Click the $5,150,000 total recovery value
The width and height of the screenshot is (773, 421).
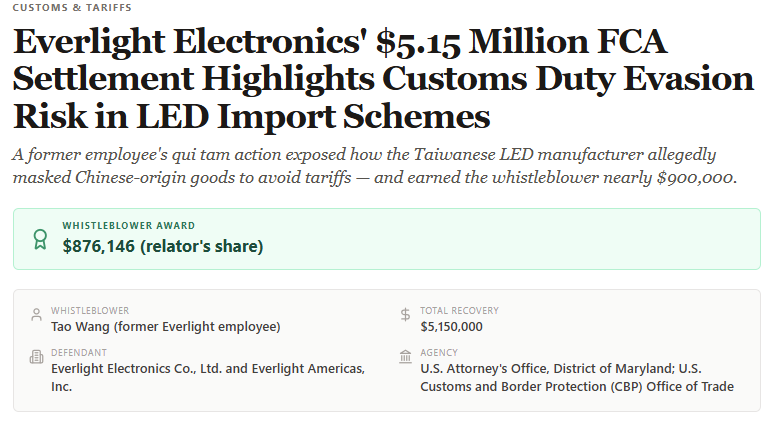[452, 327]
